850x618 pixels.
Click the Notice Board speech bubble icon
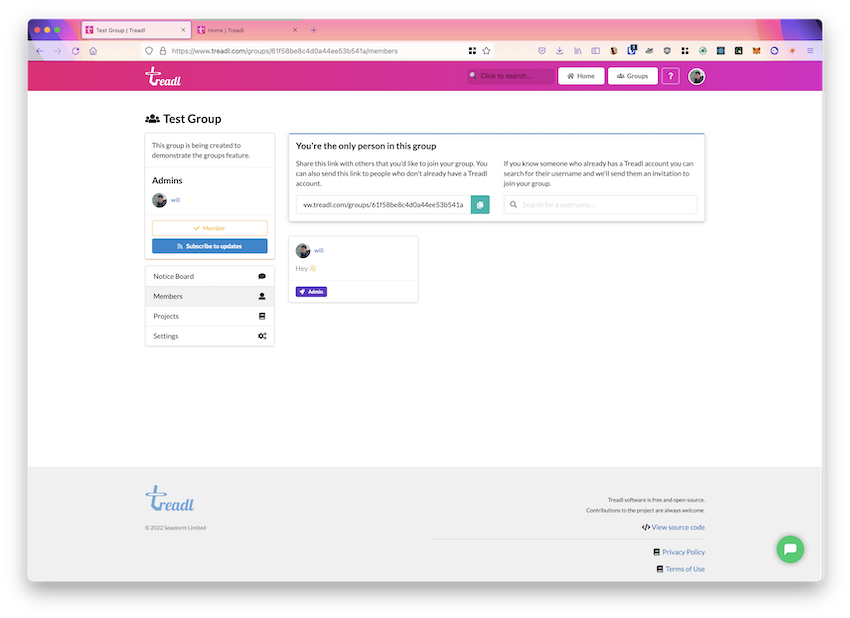pos(262,276)
